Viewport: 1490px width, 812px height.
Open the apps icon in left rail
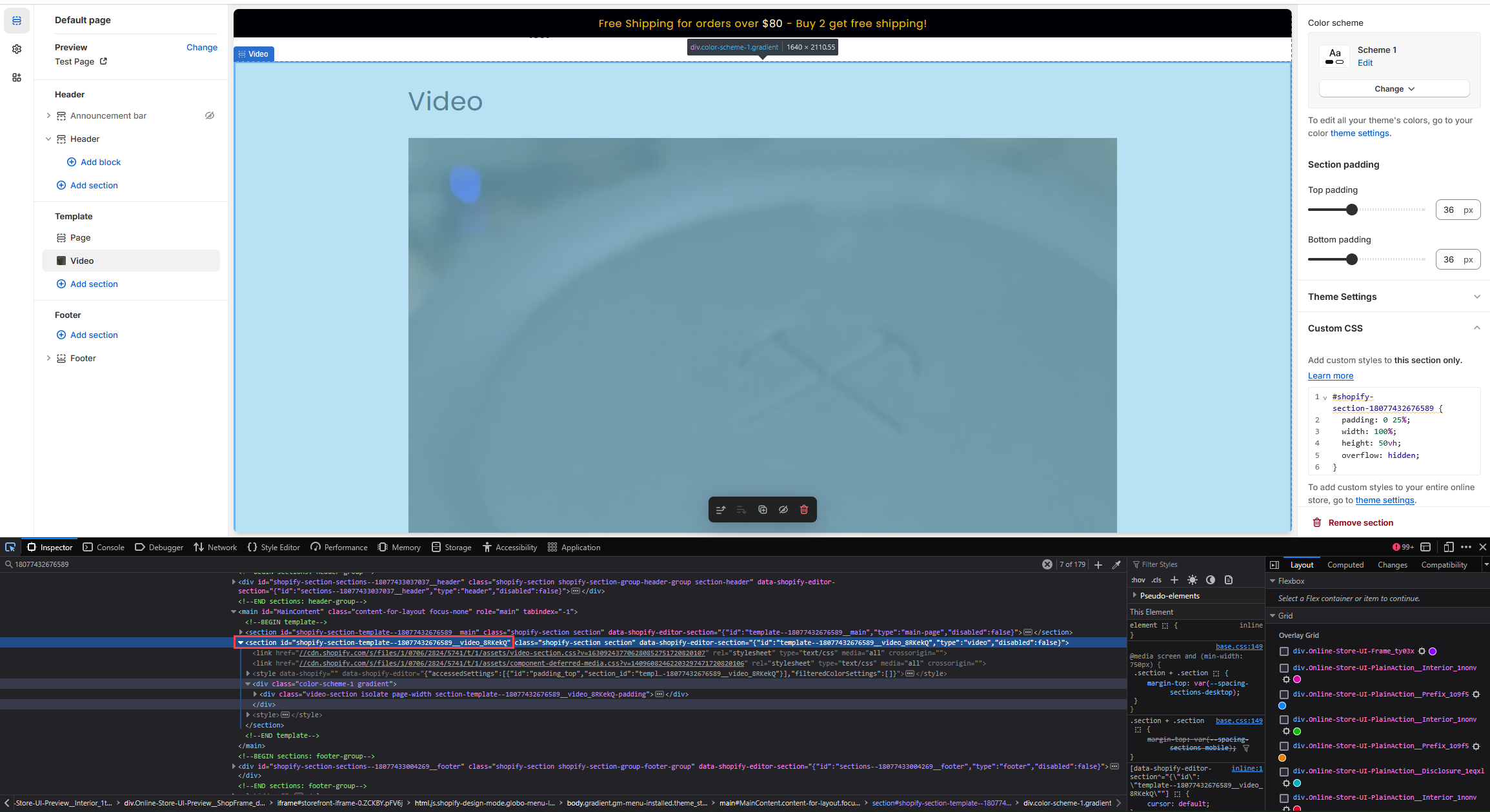17,77
